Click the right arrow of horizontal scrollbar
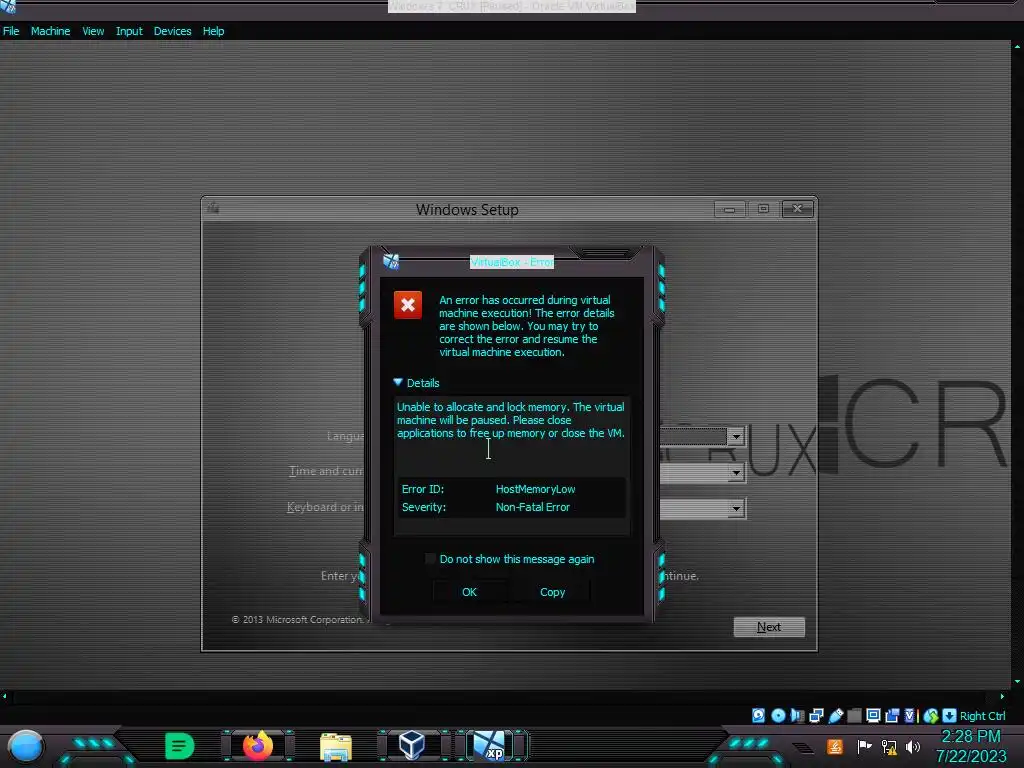1024x768 pixels. tap(1002, 697)
